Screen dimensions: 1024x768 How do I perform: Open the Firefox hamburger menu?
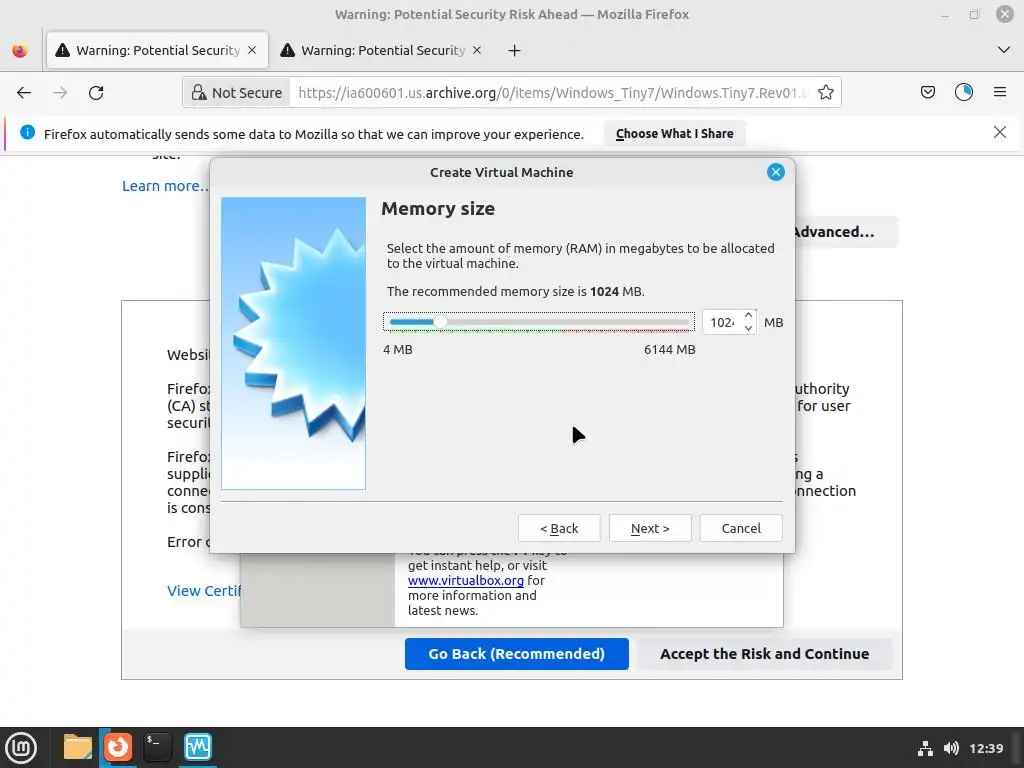click(999, 93)
